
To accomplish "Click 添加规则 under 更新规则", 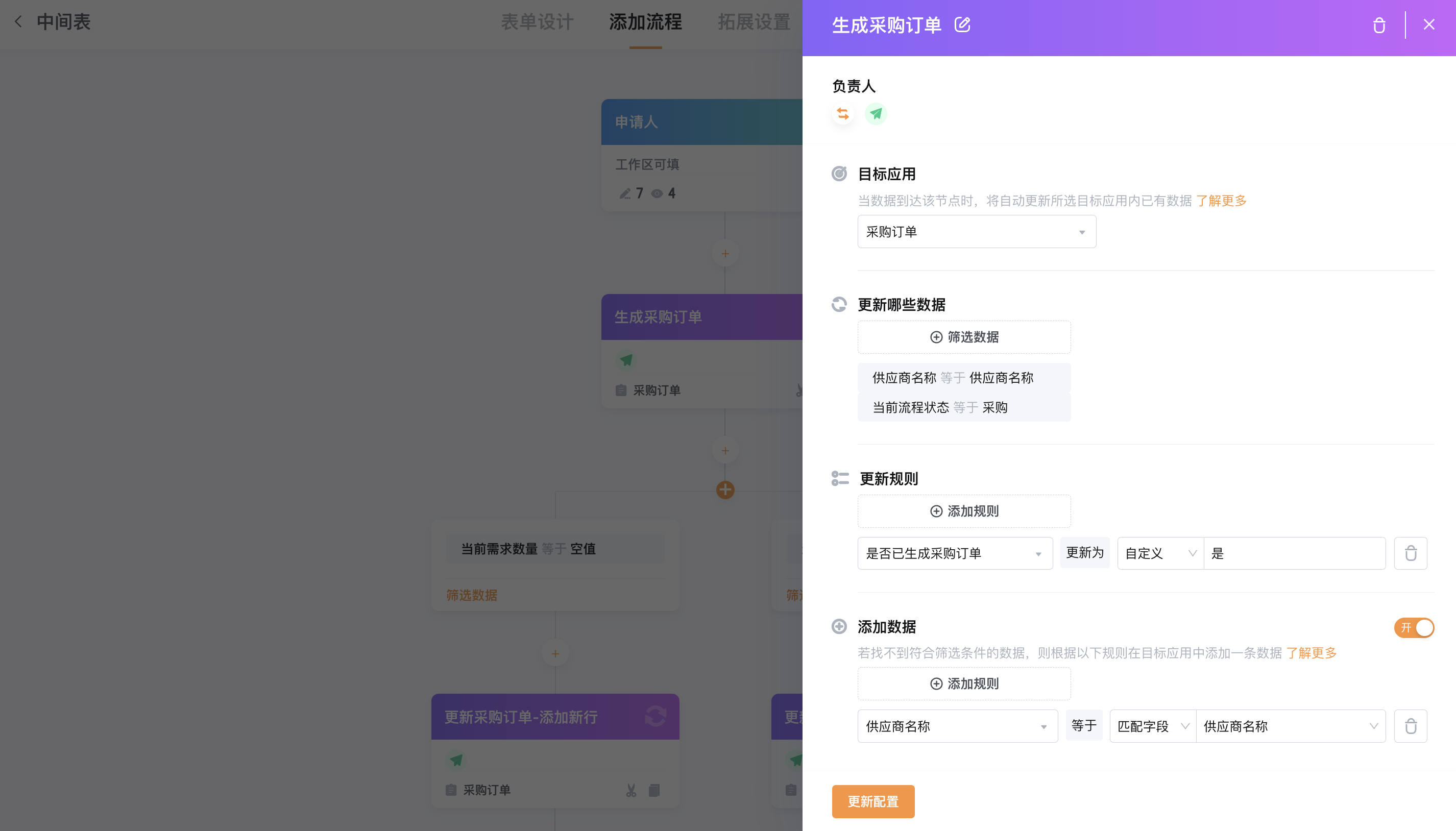I will pos(963,510).
